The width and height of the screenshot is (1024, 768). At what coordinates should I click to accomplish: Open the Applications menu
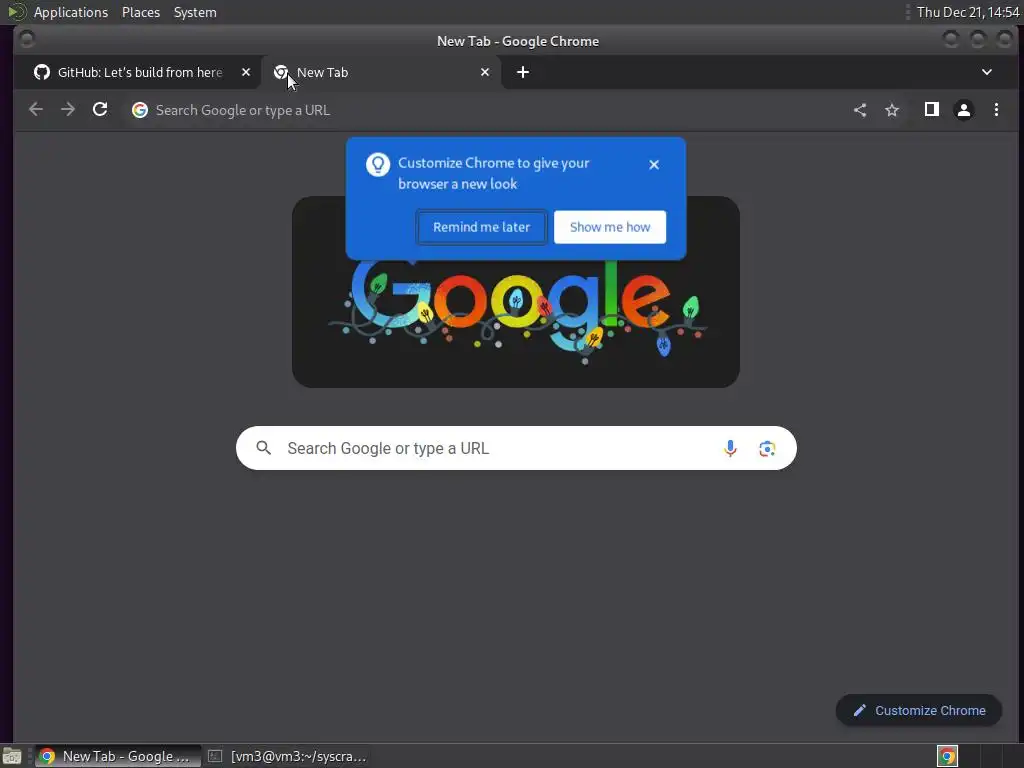71,12
